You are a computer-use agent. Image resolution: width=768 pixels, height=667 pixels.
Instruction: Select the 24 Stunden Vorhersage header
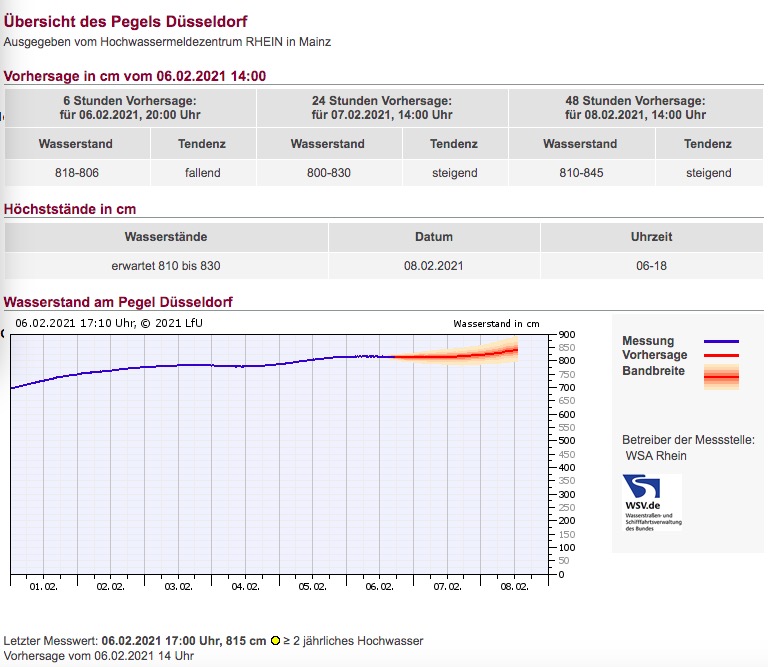(382, 107)
